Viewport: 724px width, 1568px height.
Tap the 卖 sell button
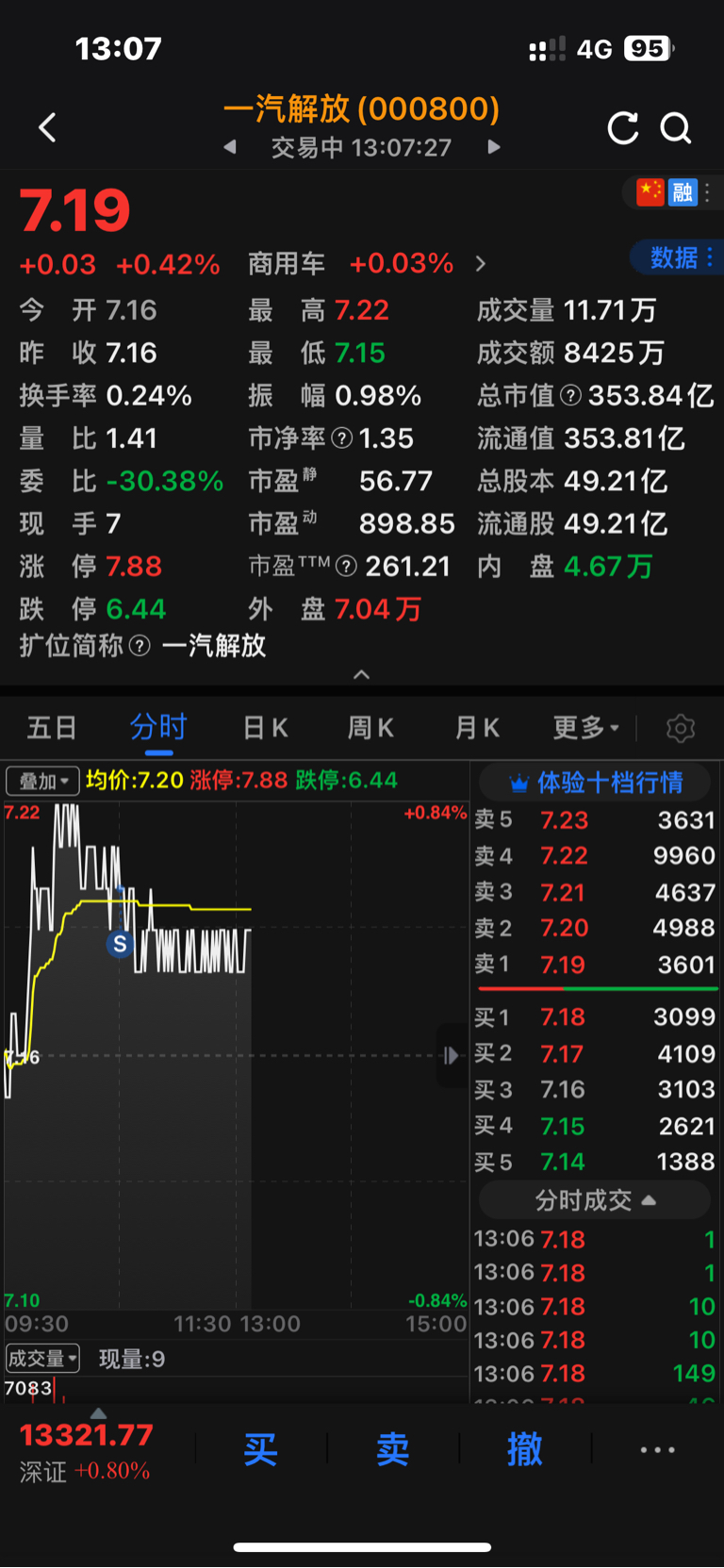[x=393, y=1449]
